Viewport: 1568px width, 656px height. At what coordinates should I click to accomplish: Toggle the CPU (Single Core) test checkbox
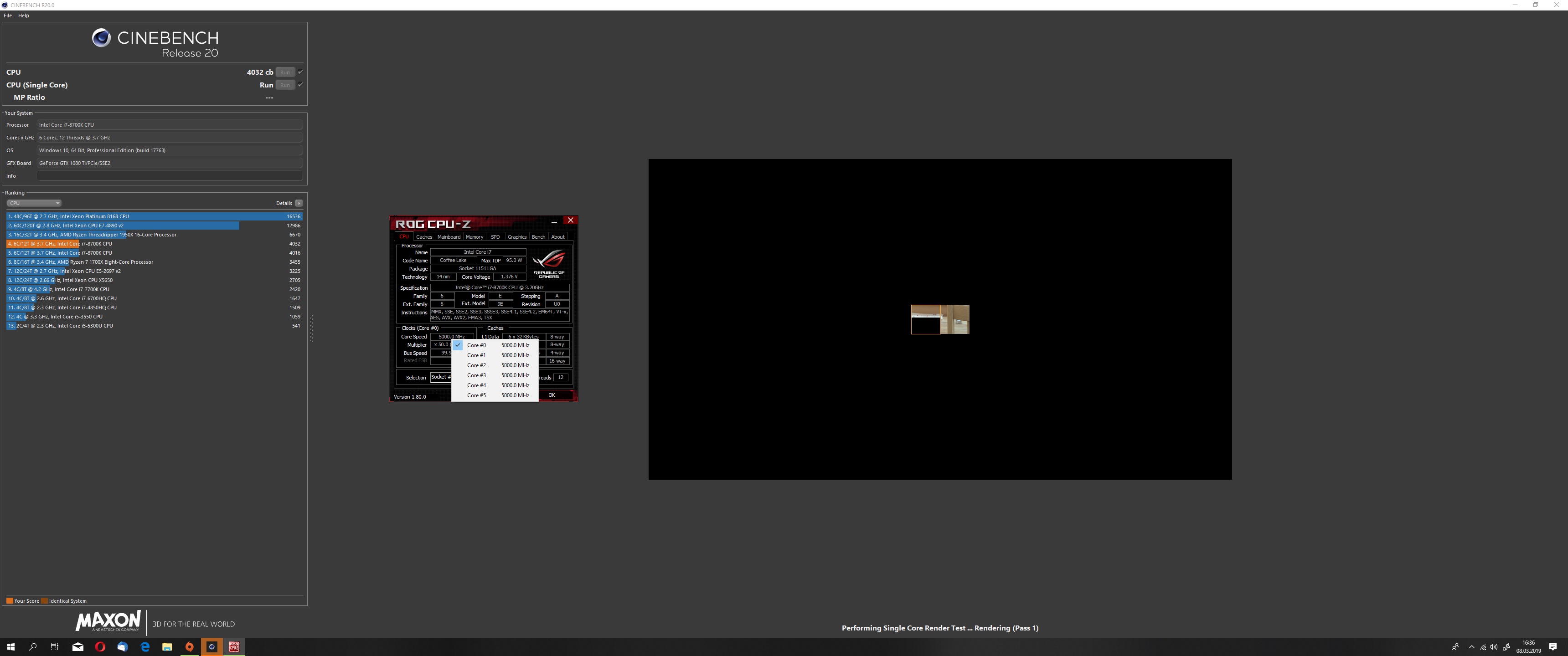(x=300, y=85)
